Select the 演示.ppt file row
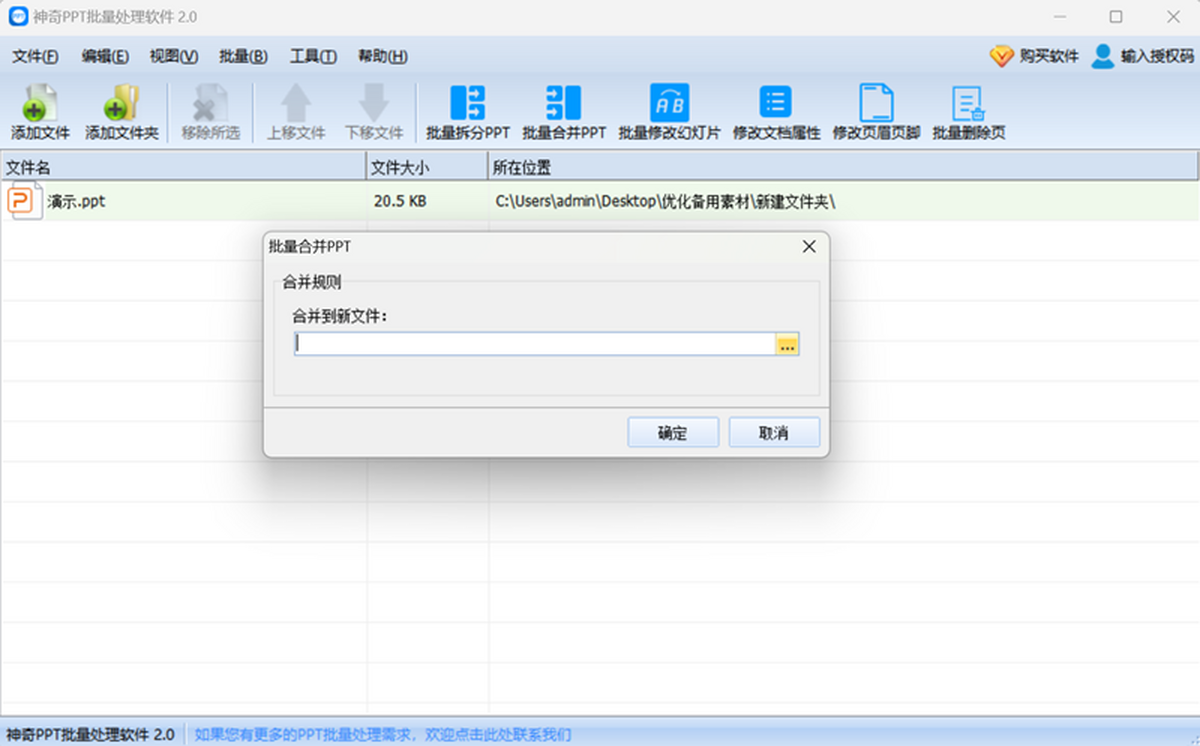This screenshot has height=746, width=1200. point(600,201)
